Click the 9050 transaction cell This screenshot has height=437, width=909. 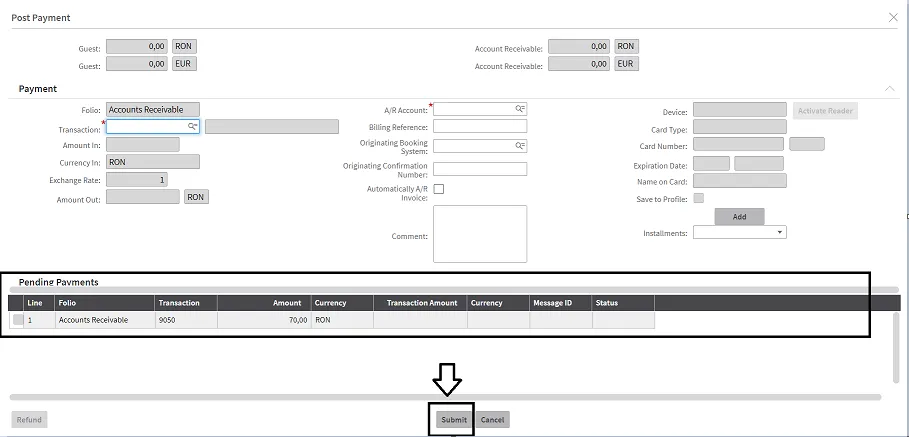tap(186, 320)
